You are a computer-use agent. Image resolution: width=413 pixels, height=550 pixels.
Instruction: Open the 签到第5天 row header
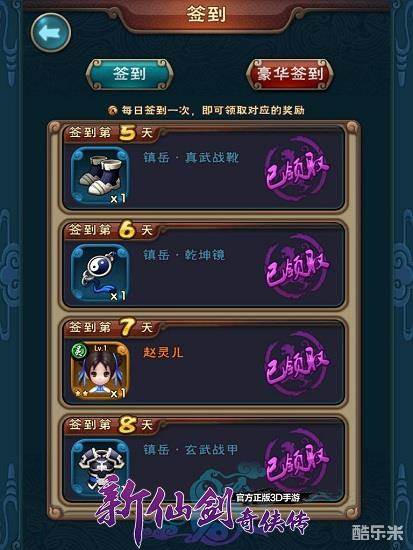(111, 133)
